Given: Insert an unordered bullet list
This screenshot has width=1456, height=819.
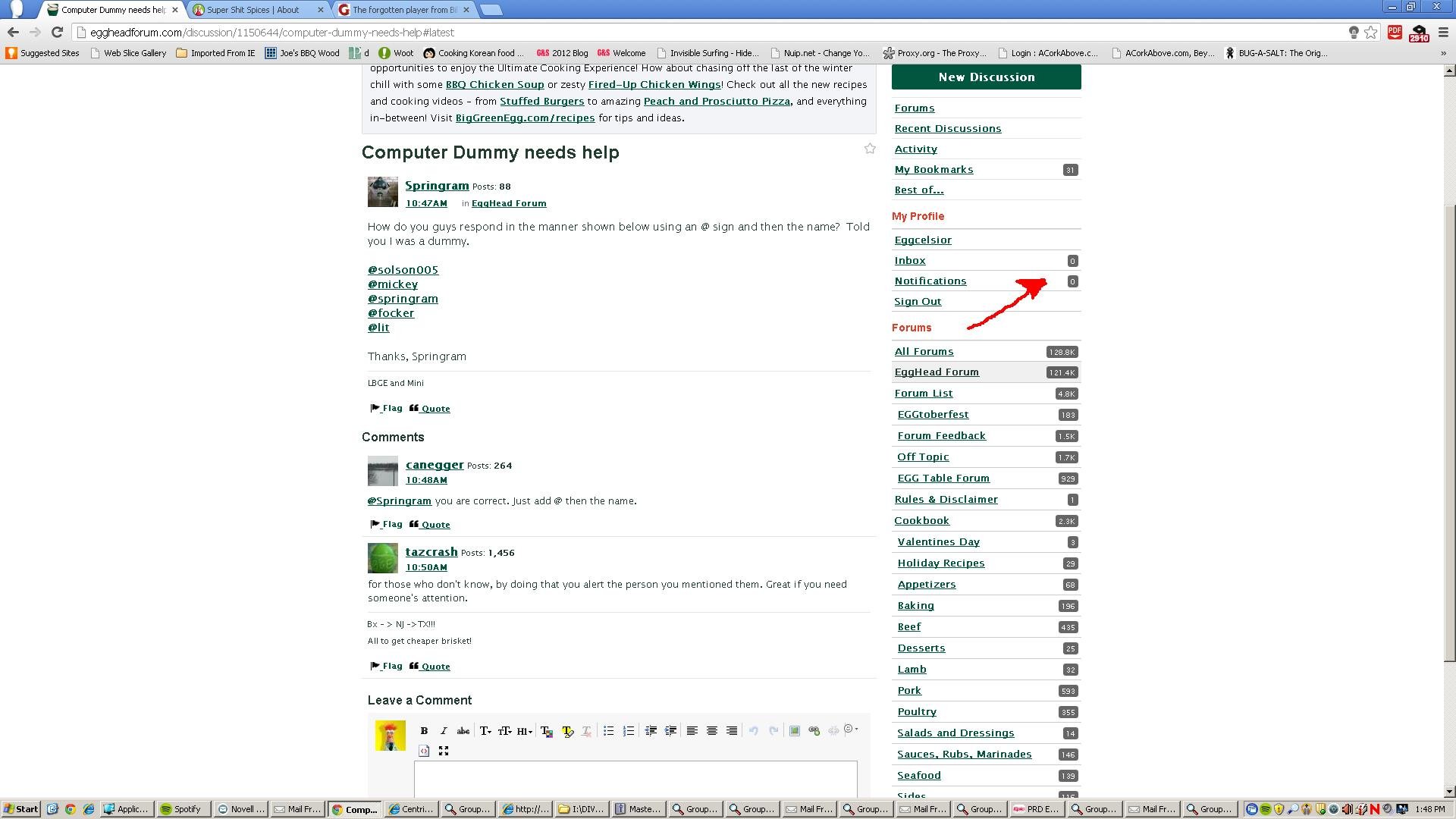Looking at the screenshot, I should (x=608, y=731).
